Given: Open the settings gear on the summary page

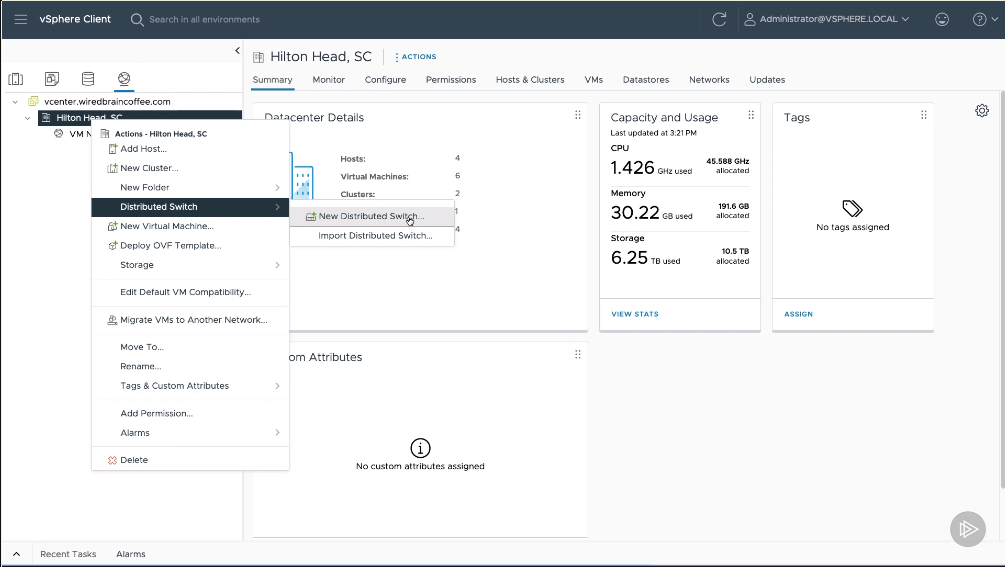Looking at the screenshot, I should coord(982,110).
